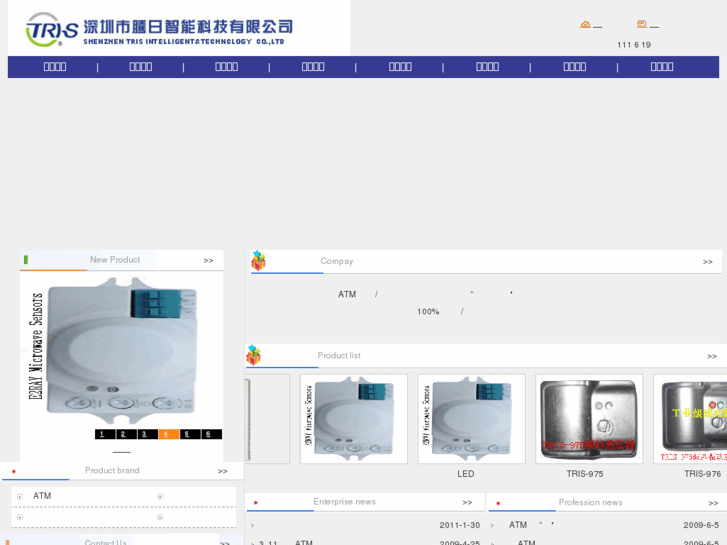Click the Chinese company name banner text

coord(188,26)
